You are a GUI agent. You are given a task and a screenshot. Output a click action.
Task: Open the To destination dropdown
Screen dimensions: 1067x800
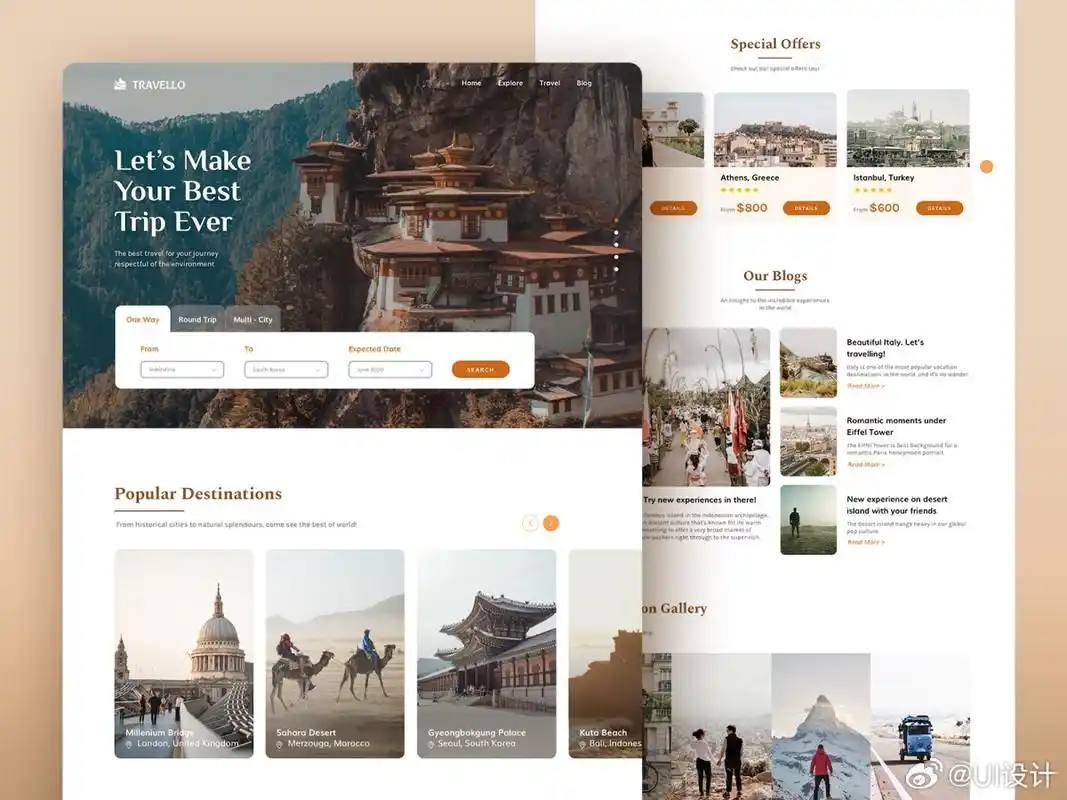click(286, 369)
